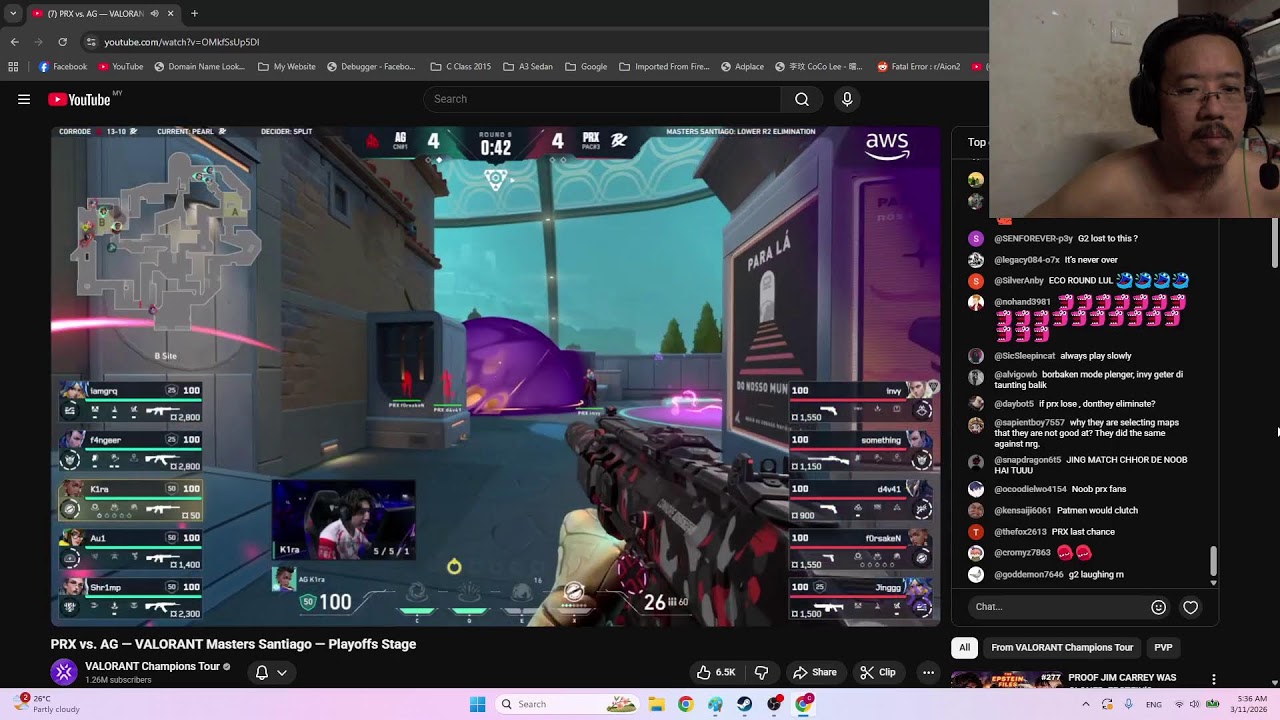Open the Debugger - Facebo... bookmark
This screenshot has height=720, width=1280.
click(370, 67)
